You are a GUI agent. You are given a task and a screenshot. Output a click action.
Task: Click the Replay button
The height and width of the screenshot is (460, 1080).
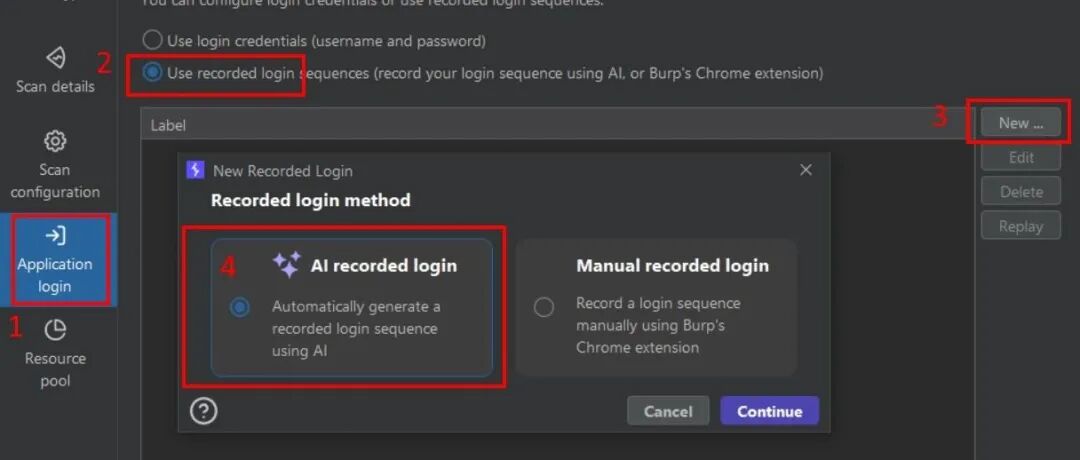coord(1020,226)
